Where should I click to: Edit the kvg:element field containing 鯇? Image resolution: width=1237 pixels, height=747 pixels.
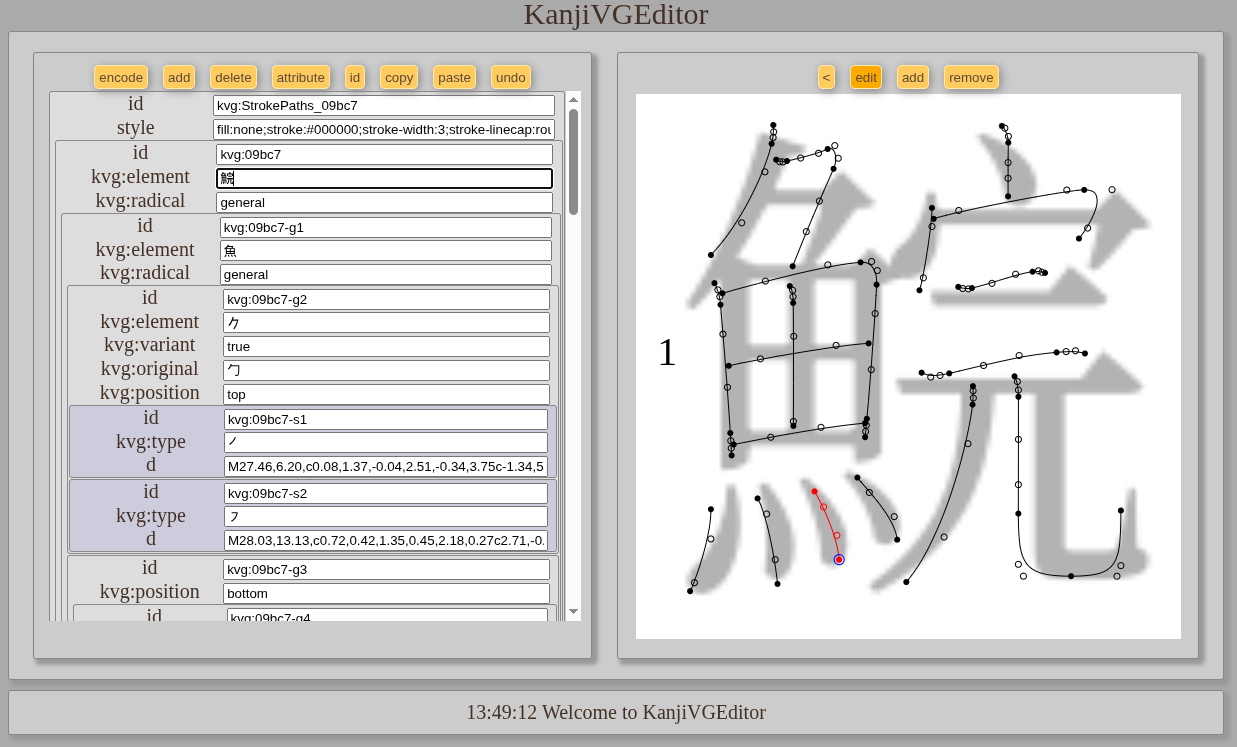coord(384,178)
